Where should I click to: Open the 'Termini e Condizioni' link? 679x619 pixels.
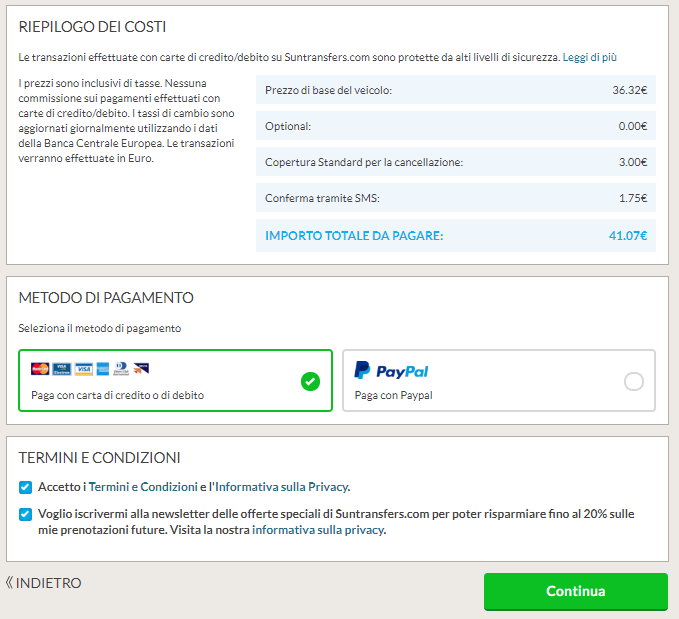143,487
